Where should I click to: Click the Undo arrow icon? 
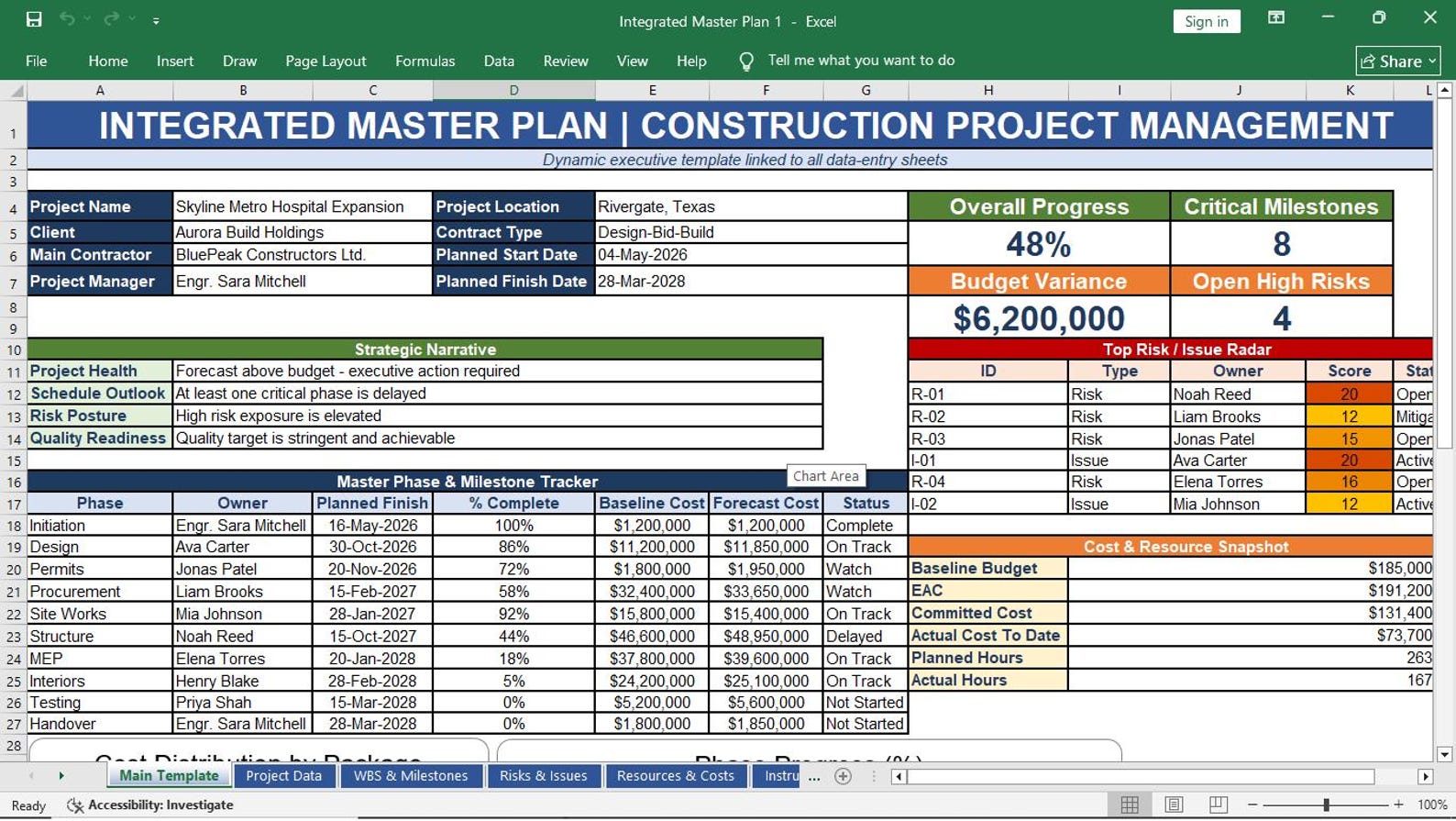(x=67, y=19)
